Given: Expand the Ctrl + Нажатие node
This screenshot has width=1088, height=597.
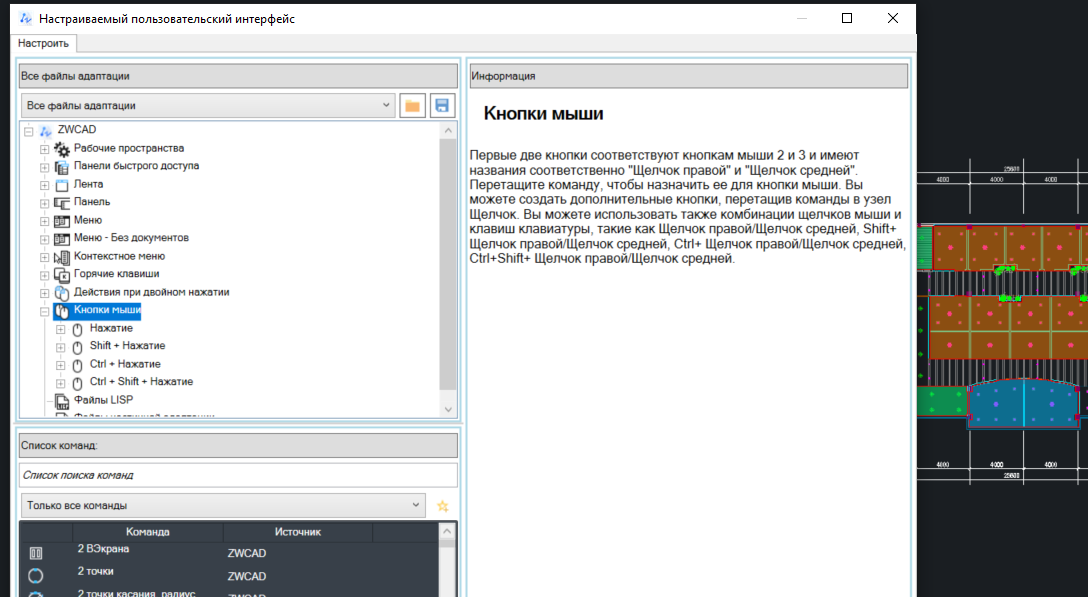Looking at the screenshot, I should (x=60, y=365).
